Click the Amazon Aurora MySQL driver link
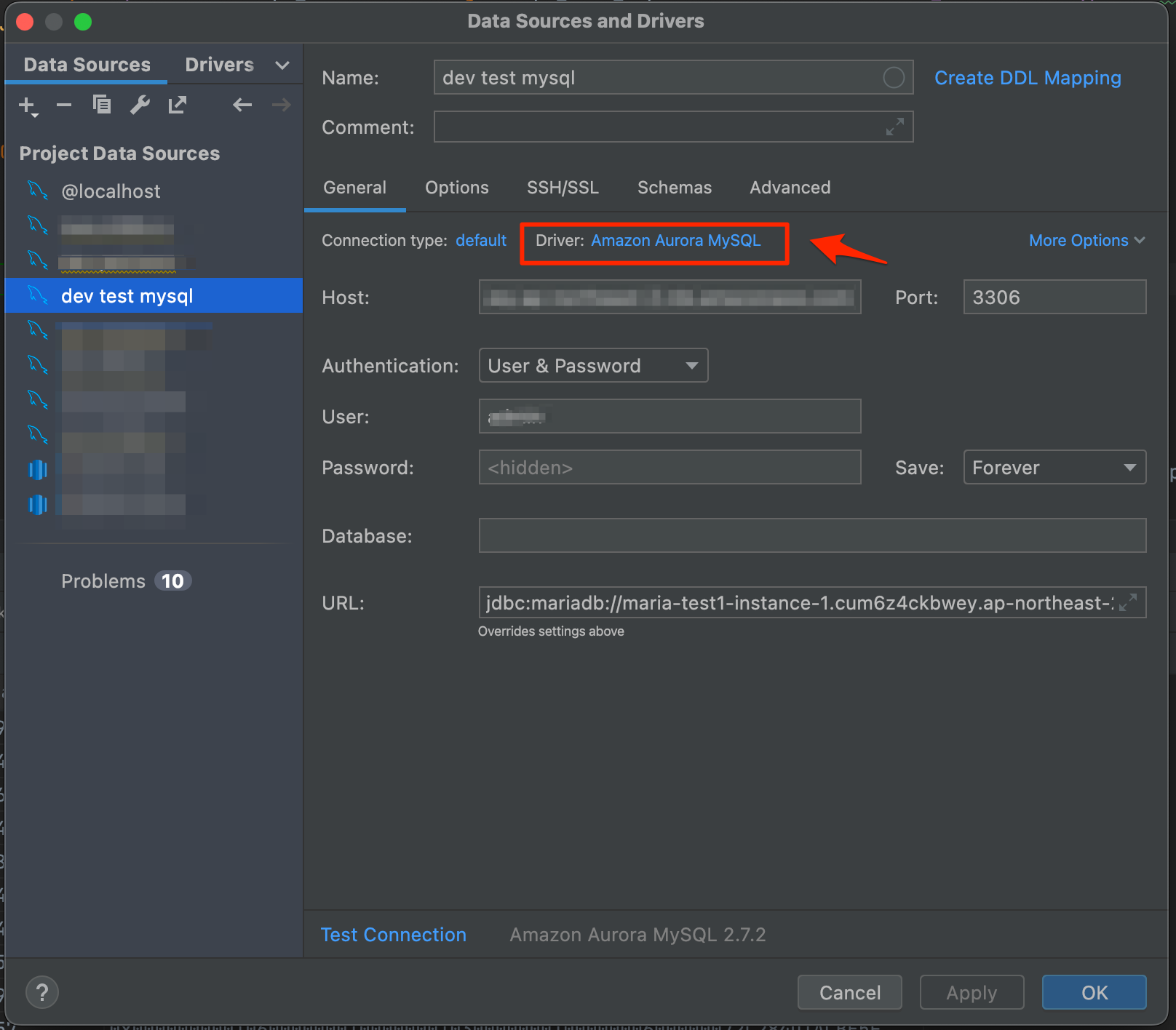 point(676,240)
